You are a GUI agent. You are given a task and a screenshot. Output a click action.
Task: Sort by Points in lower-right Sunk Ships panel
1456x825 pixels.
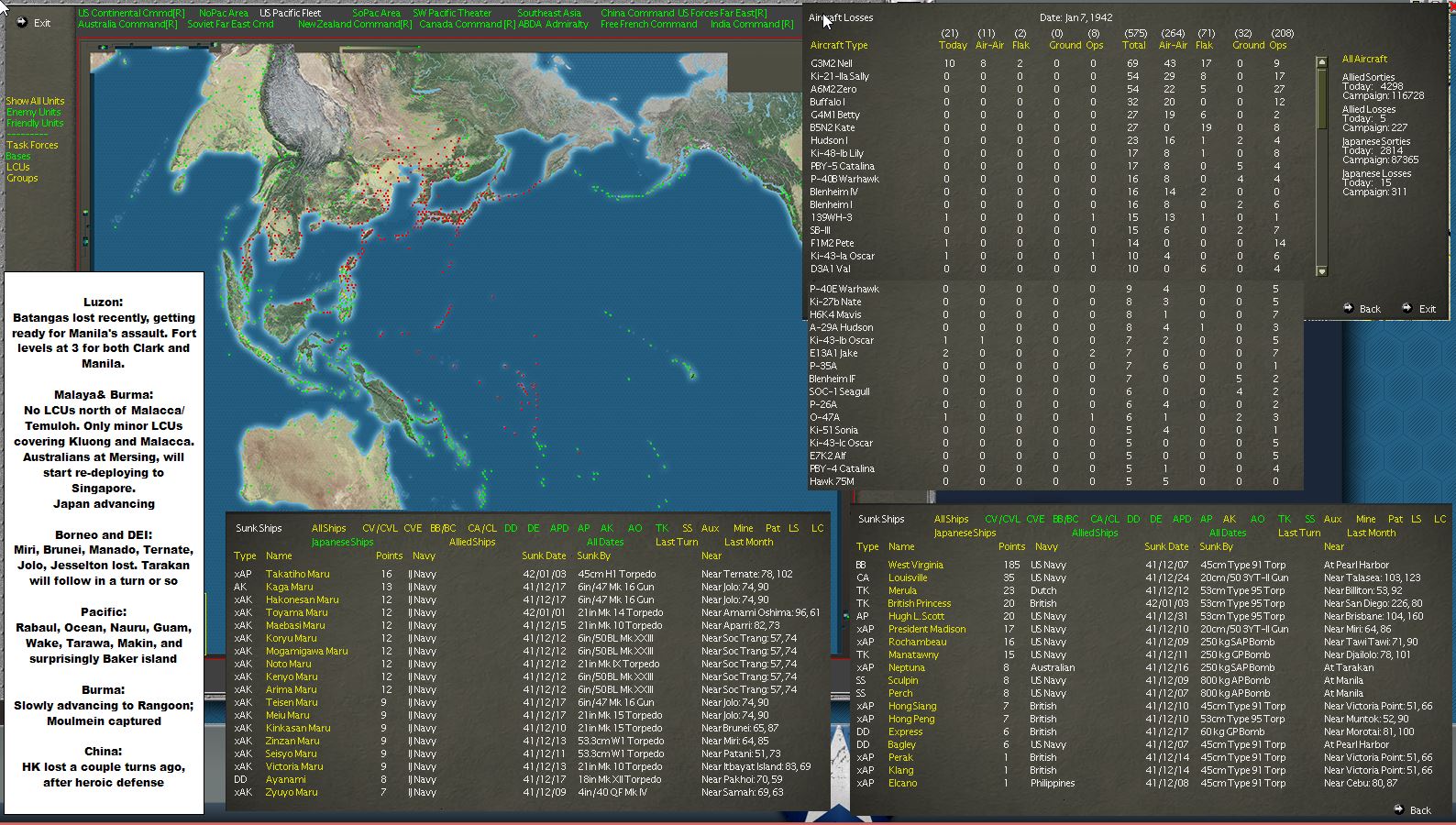(1011, 546)
